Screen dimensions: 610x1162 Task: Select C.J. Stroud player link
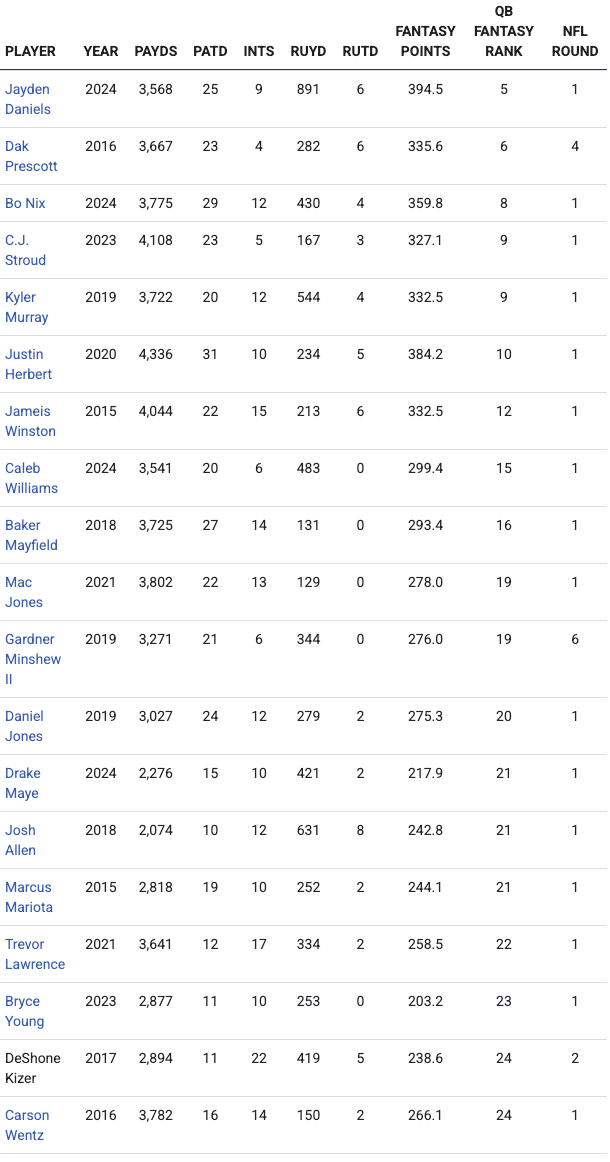(x=25, y=250)
